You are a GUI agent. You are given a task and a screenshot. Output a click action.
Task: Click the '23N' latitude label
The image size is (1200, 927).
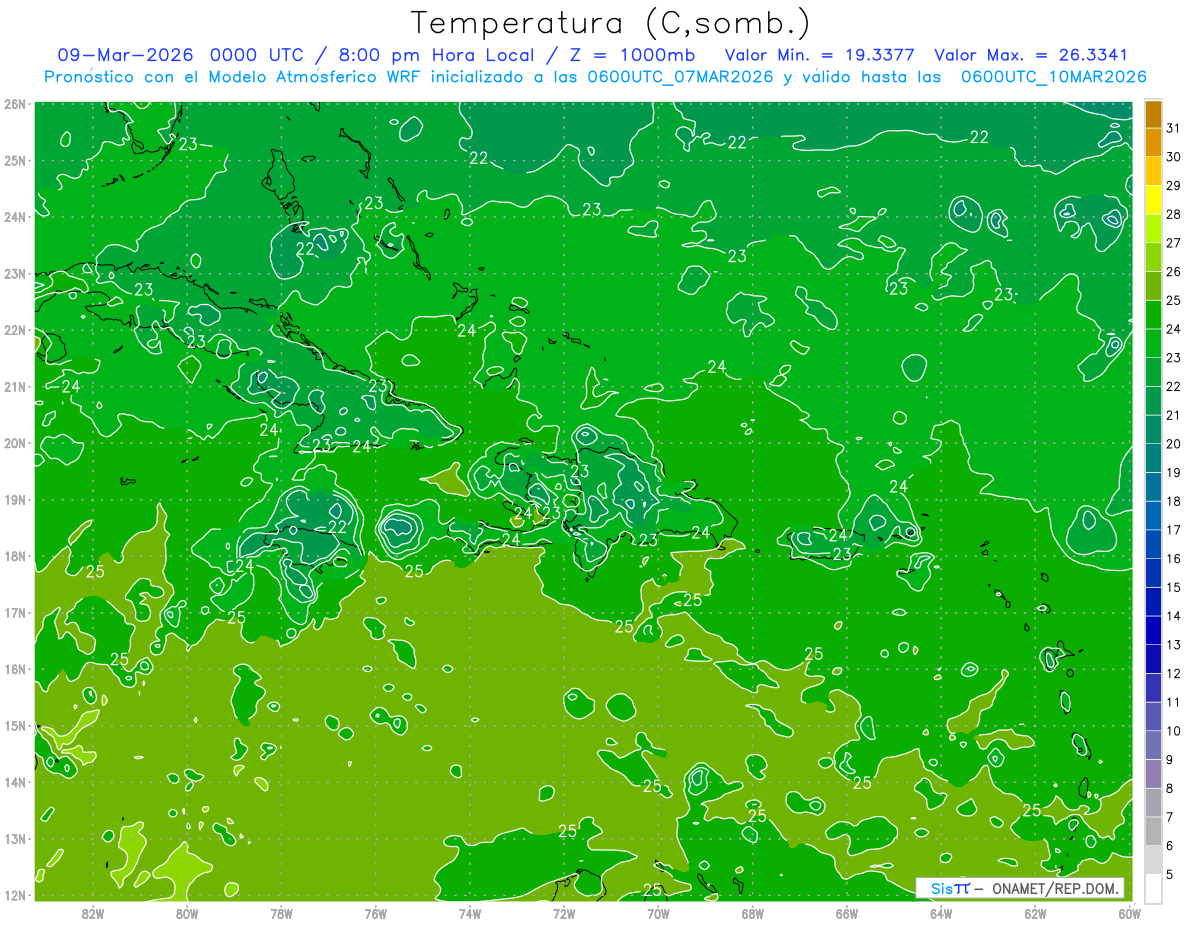(x=15, y=273)
